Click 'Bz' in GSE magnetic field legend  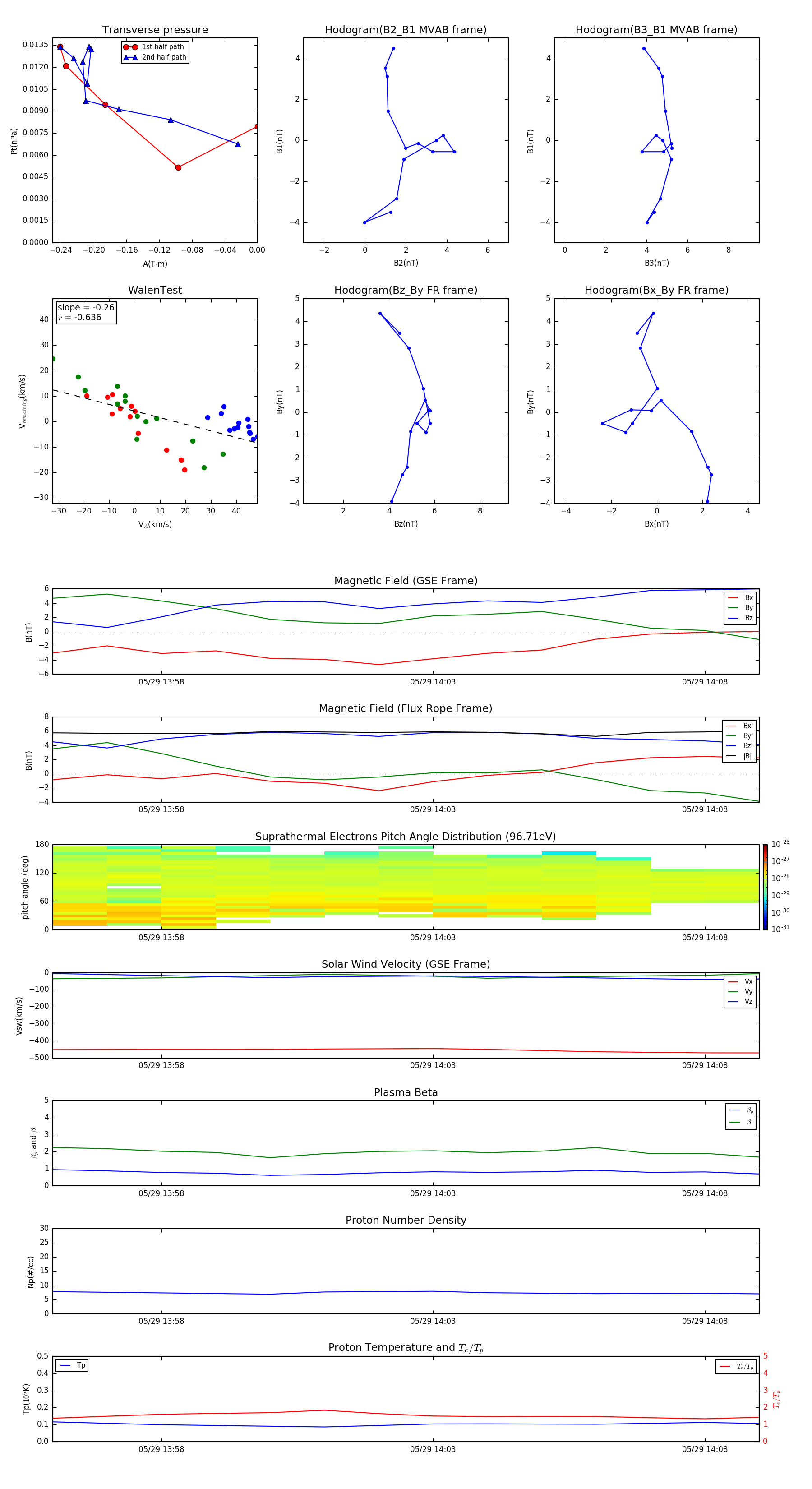click(741, 618)
